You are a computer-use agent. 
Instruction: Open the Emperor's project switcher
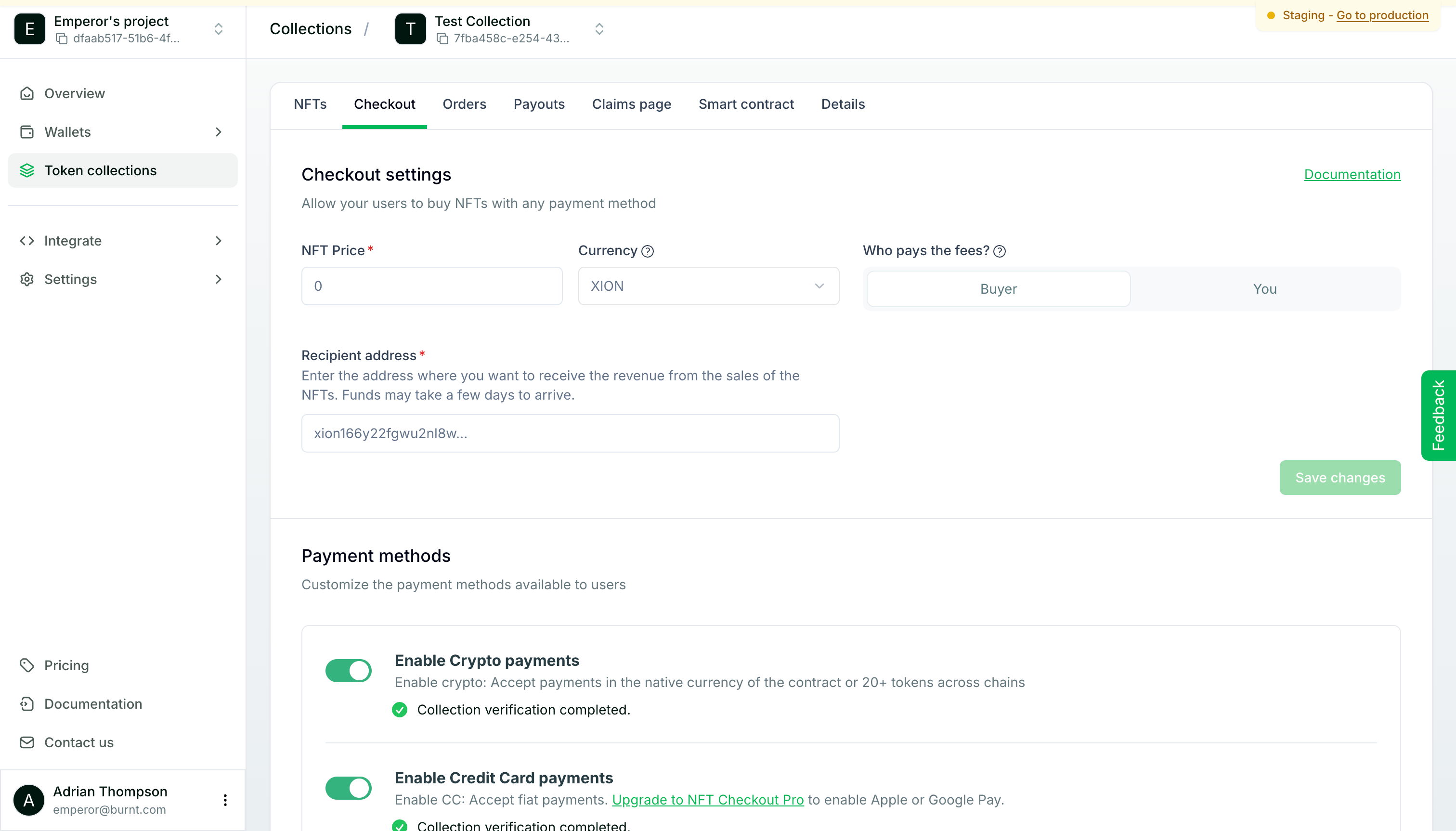pos(218,29)
